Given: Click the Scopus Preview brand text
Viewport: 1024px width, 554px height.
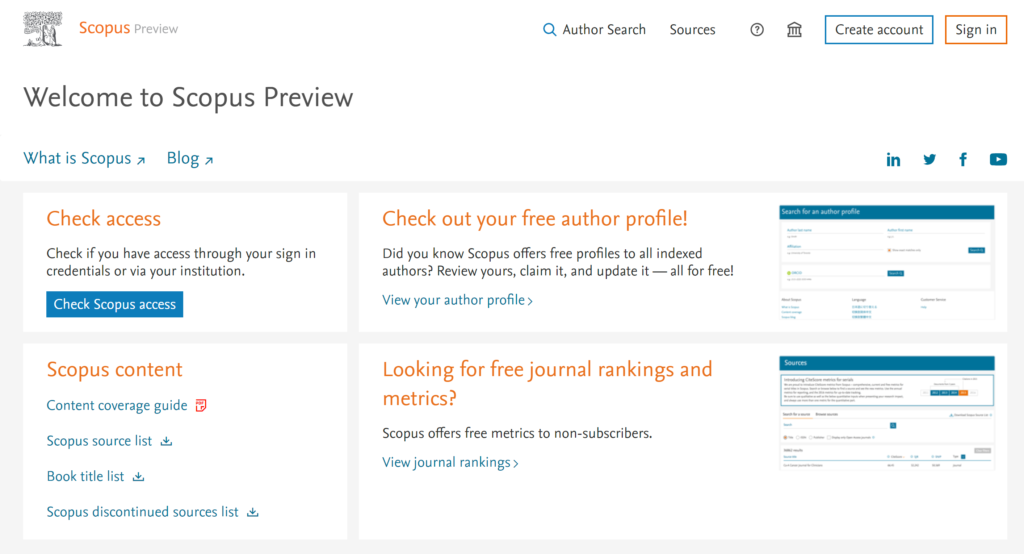Looking at the screenshot, I should 128,29.
